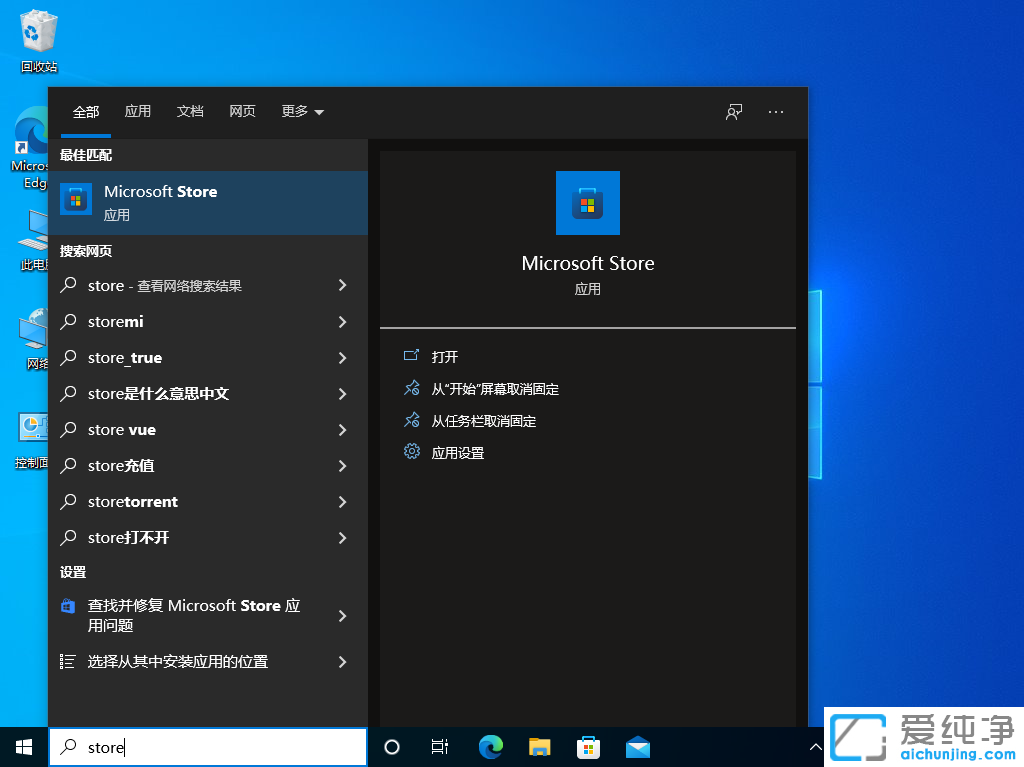Expand the 更多 search filter dropdown
This screenshot has height=767, width=1024.
302,112
